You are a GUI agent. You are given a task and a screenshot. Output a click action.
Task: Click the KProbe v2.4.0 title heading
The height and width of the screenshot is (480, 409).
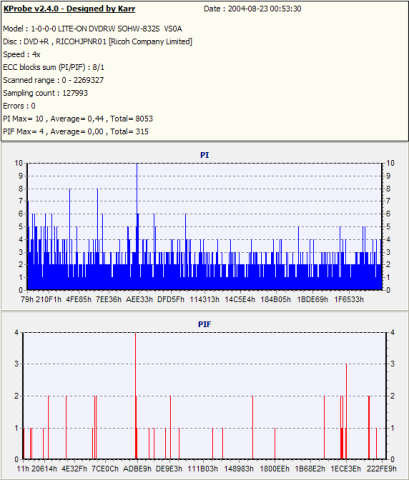click(x=69, y=9)
